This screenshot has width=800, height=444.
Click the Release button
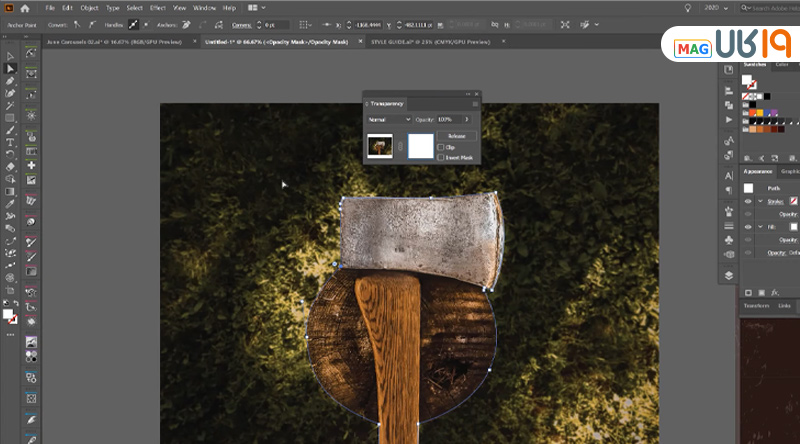[457, 135]
